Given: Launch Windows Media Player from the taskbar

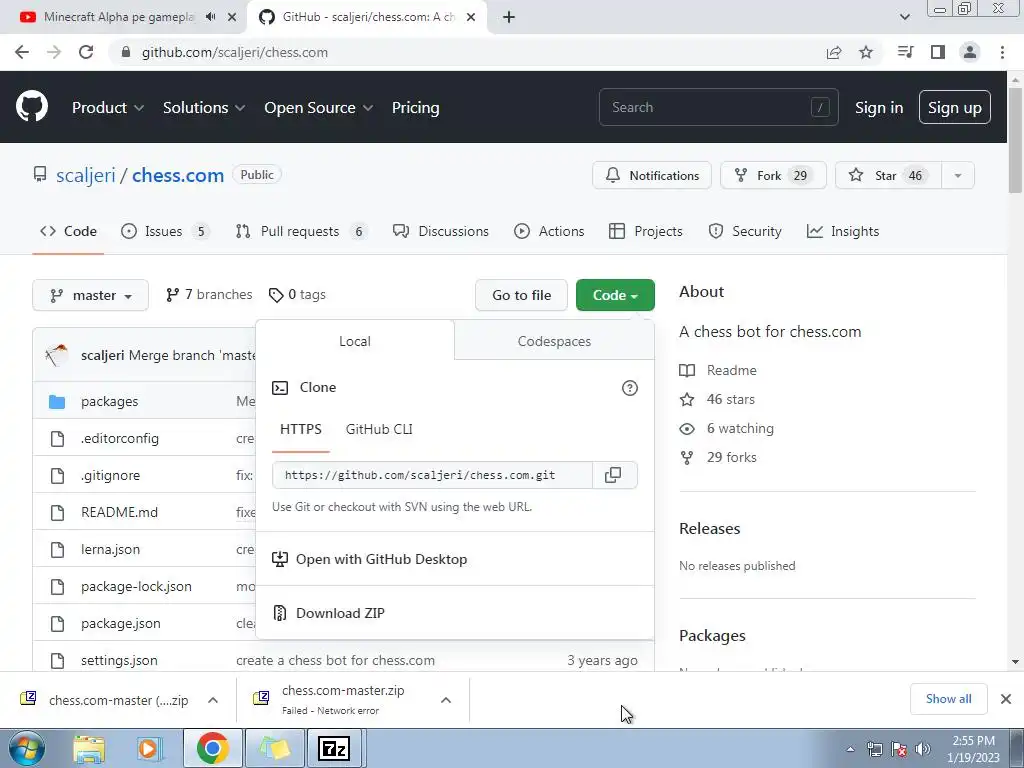Looking at the screenshot, I should click(x=149, y=748).
